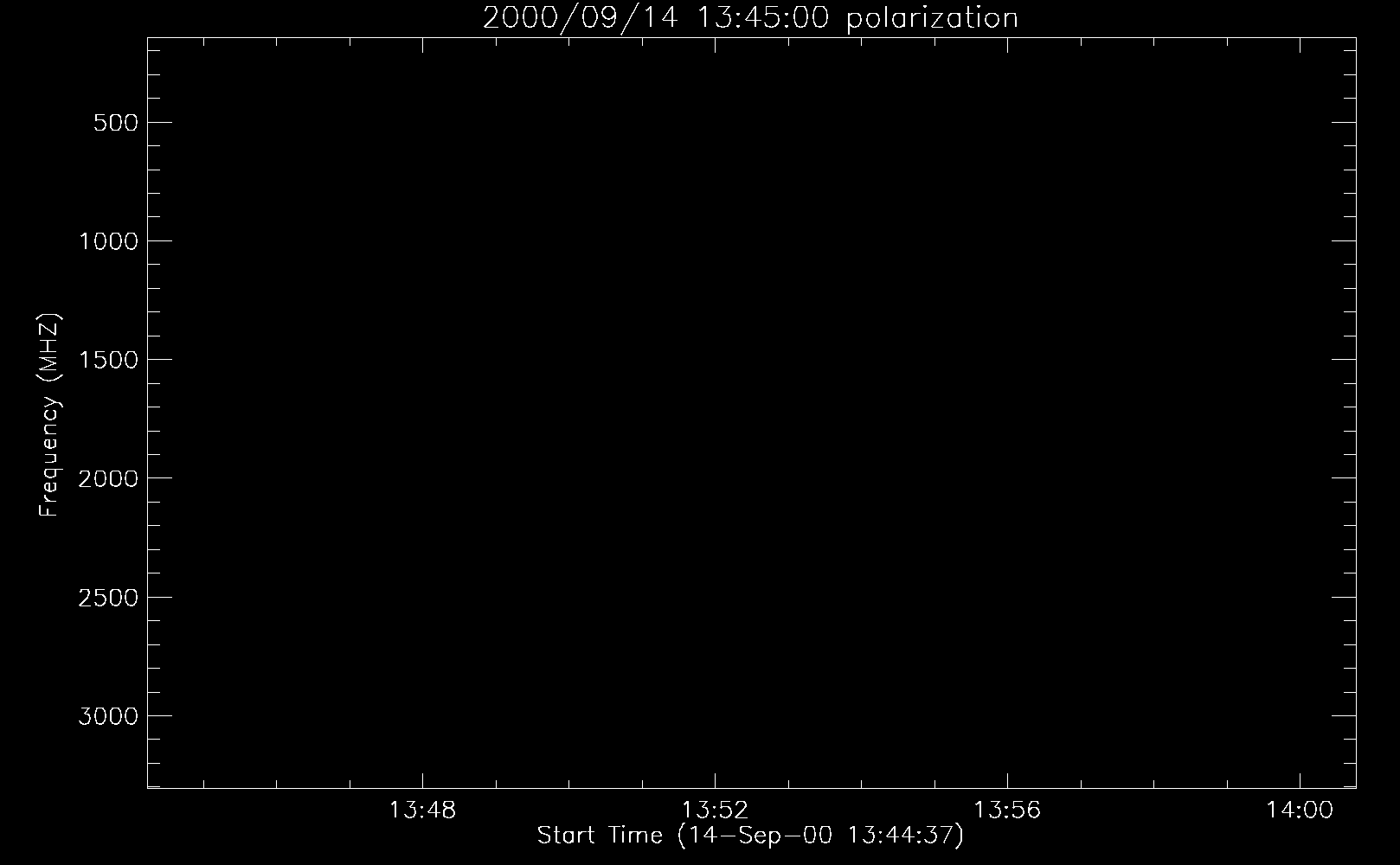The image size is (1400, 865).
Task: Click the 'Frequency (MHZ)' vertical axis title
Action: click(x=49, y=415)
